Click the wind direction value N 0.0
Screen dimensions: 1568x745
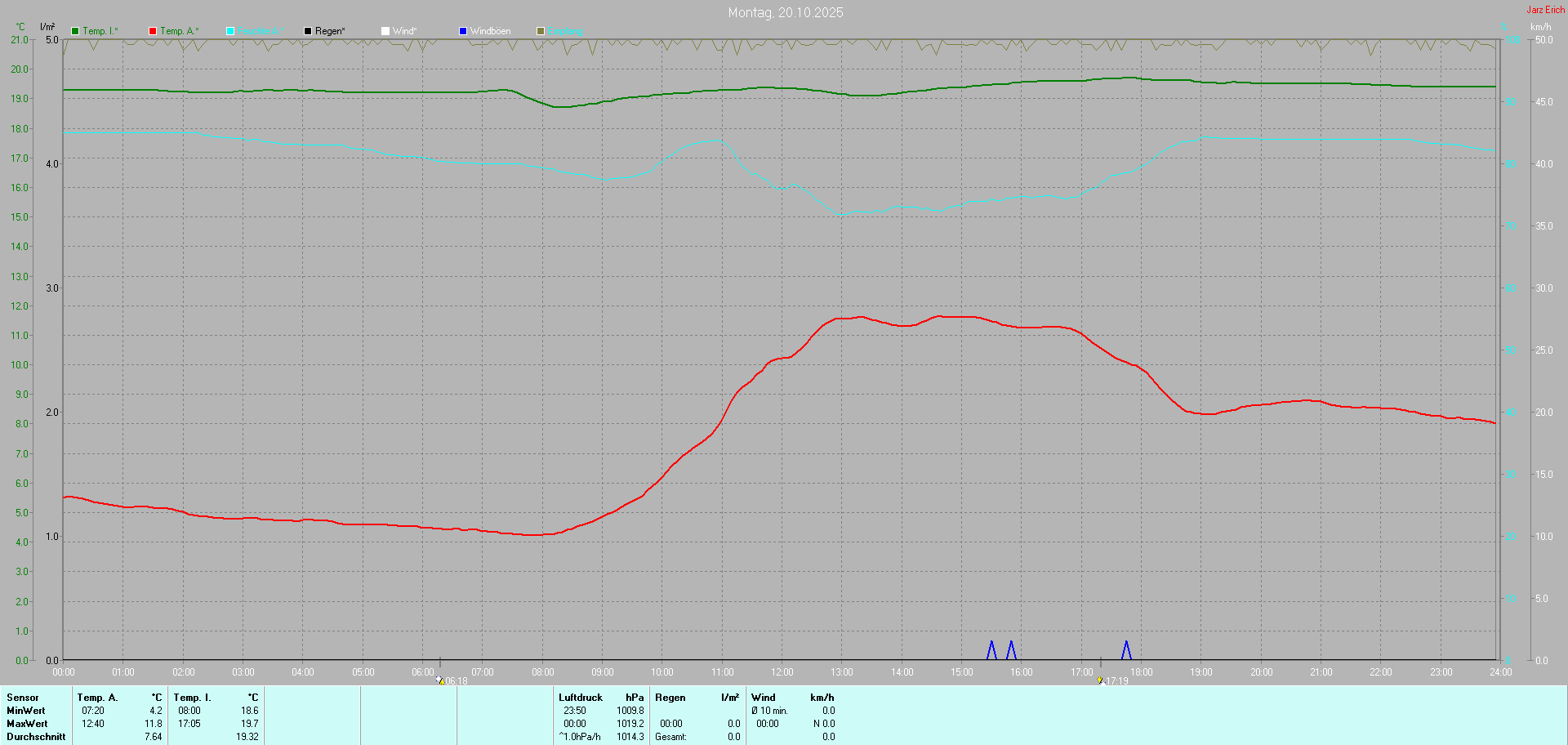coord(824,724)
